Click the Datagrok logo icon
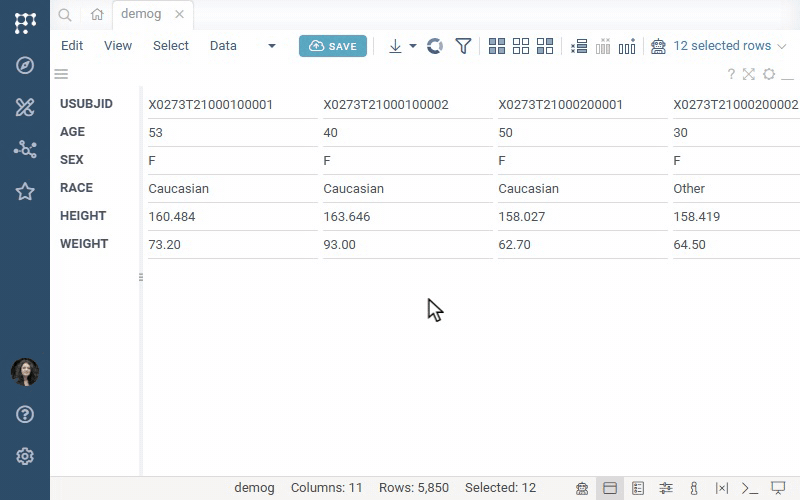Image resolution: width=800 pixels, height=500 pixels. [24, 22]
